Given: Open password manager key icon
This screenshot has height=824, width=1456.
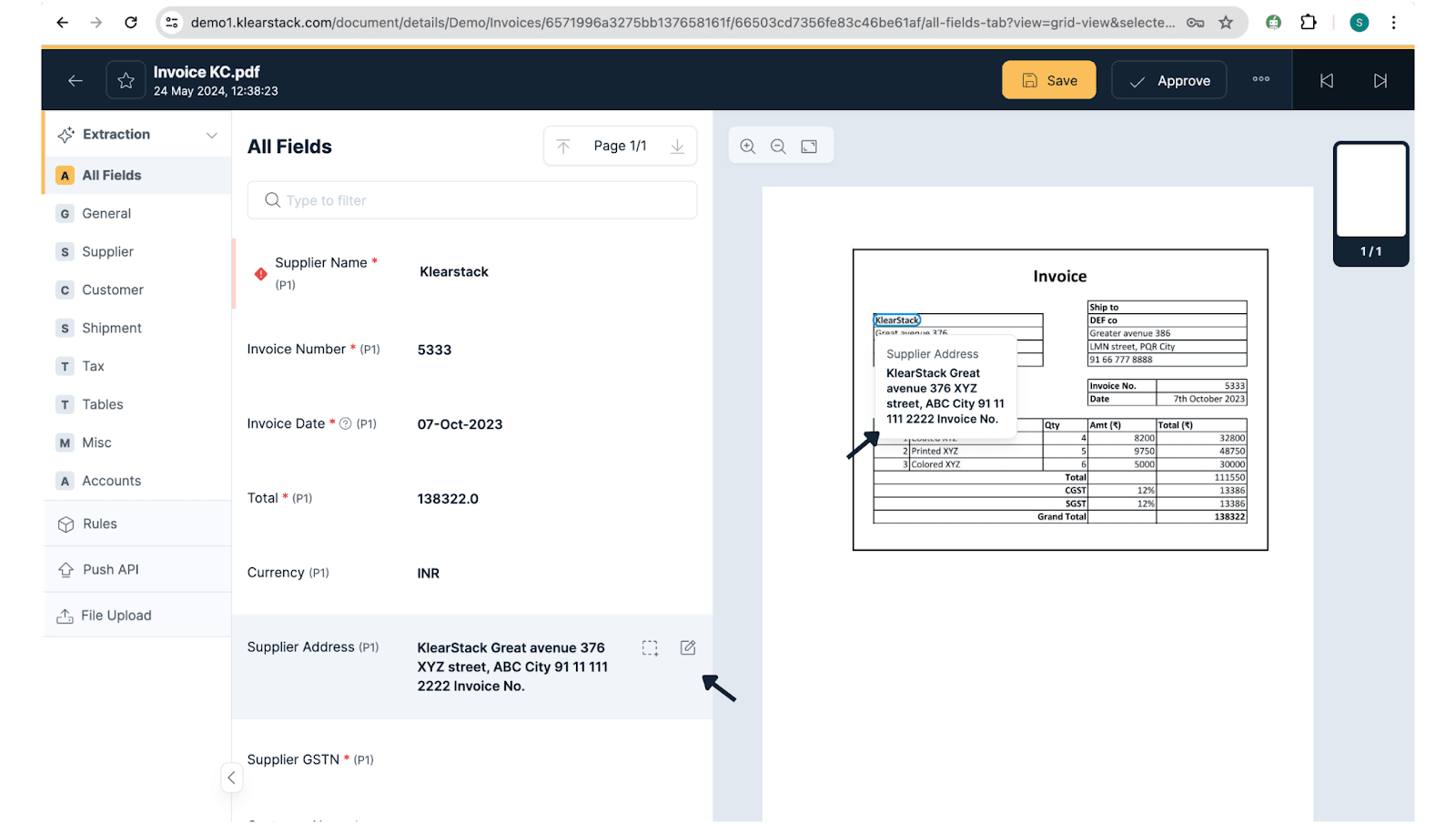Looking at the screenshot, I should pyautogui.click(x=1195, y=23).
